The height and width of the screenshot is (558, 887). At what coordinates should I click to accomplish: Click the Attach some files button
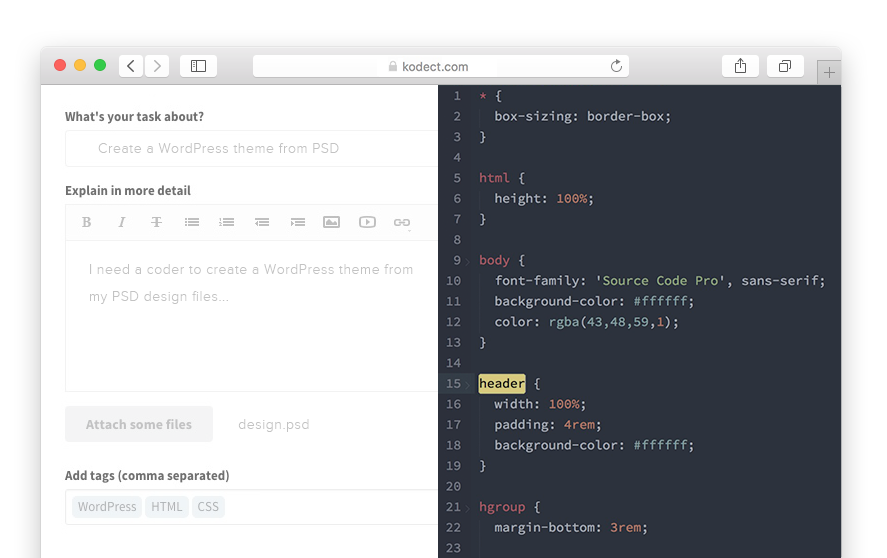click(139, 424)
